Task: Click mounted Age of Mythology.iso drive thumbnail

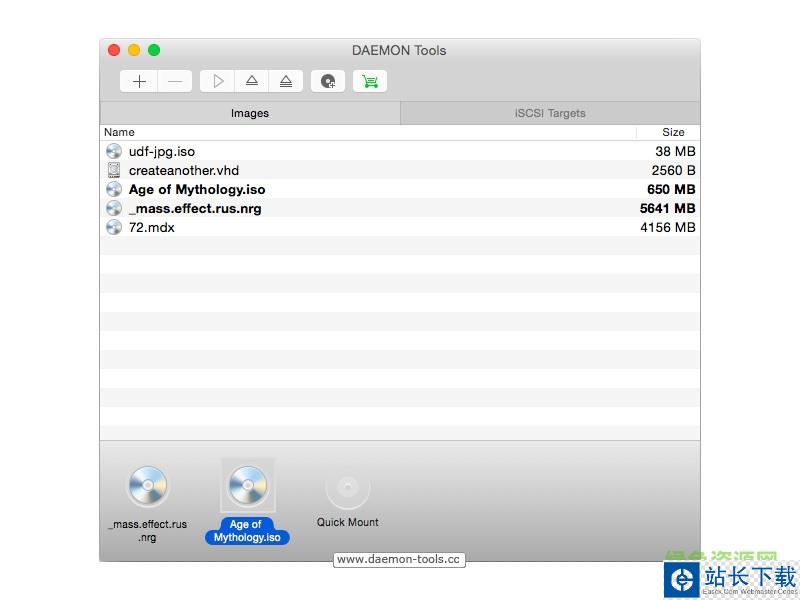Action: (247, 488)
